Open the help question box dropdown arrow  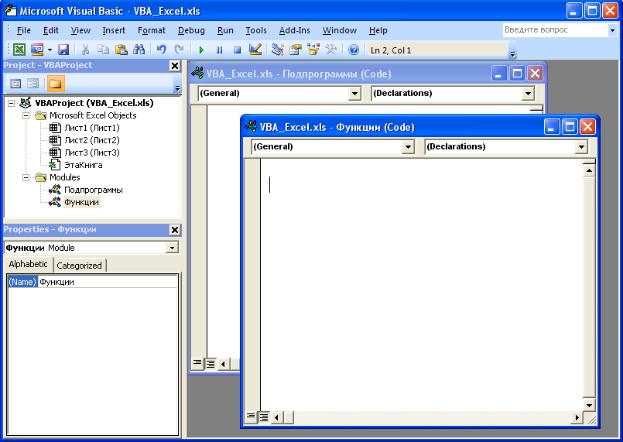(x=612, y=30)
